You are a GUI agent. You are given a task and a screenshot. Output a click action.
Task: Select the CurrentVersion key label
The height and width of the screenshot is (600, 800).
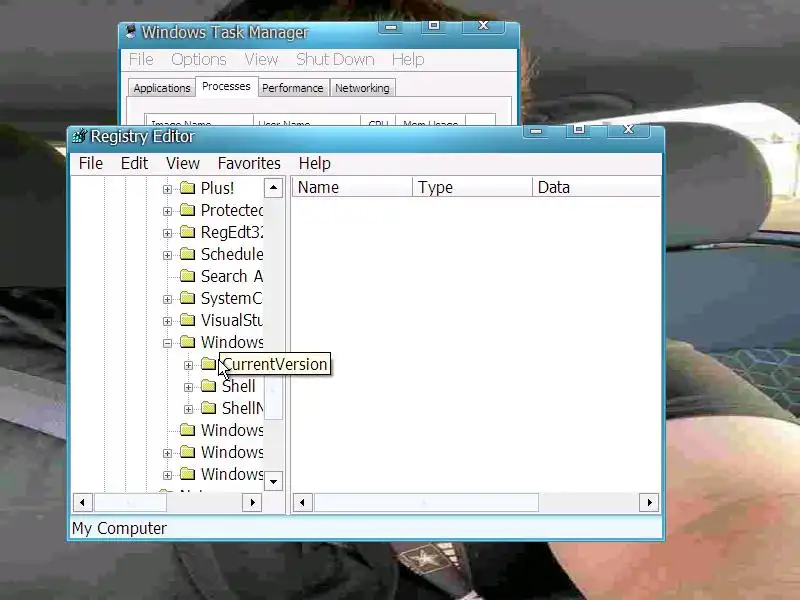(x=274, y=364)
